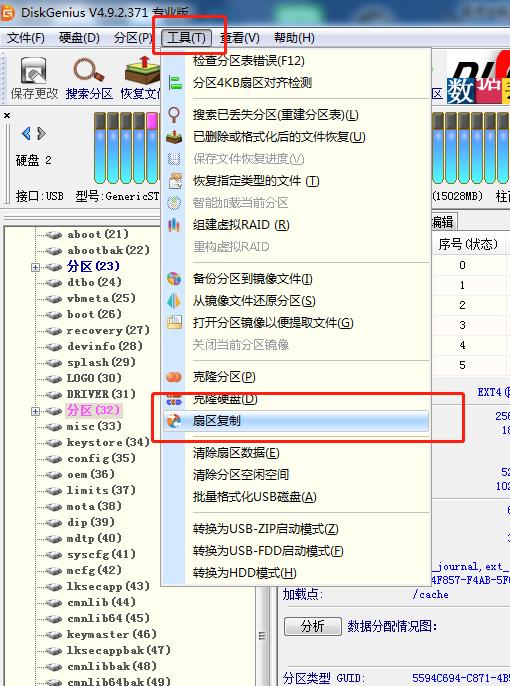The image size is (510, 686).
Task: Select lksecapp(43) partition in tree
Action: coord(108,586)
